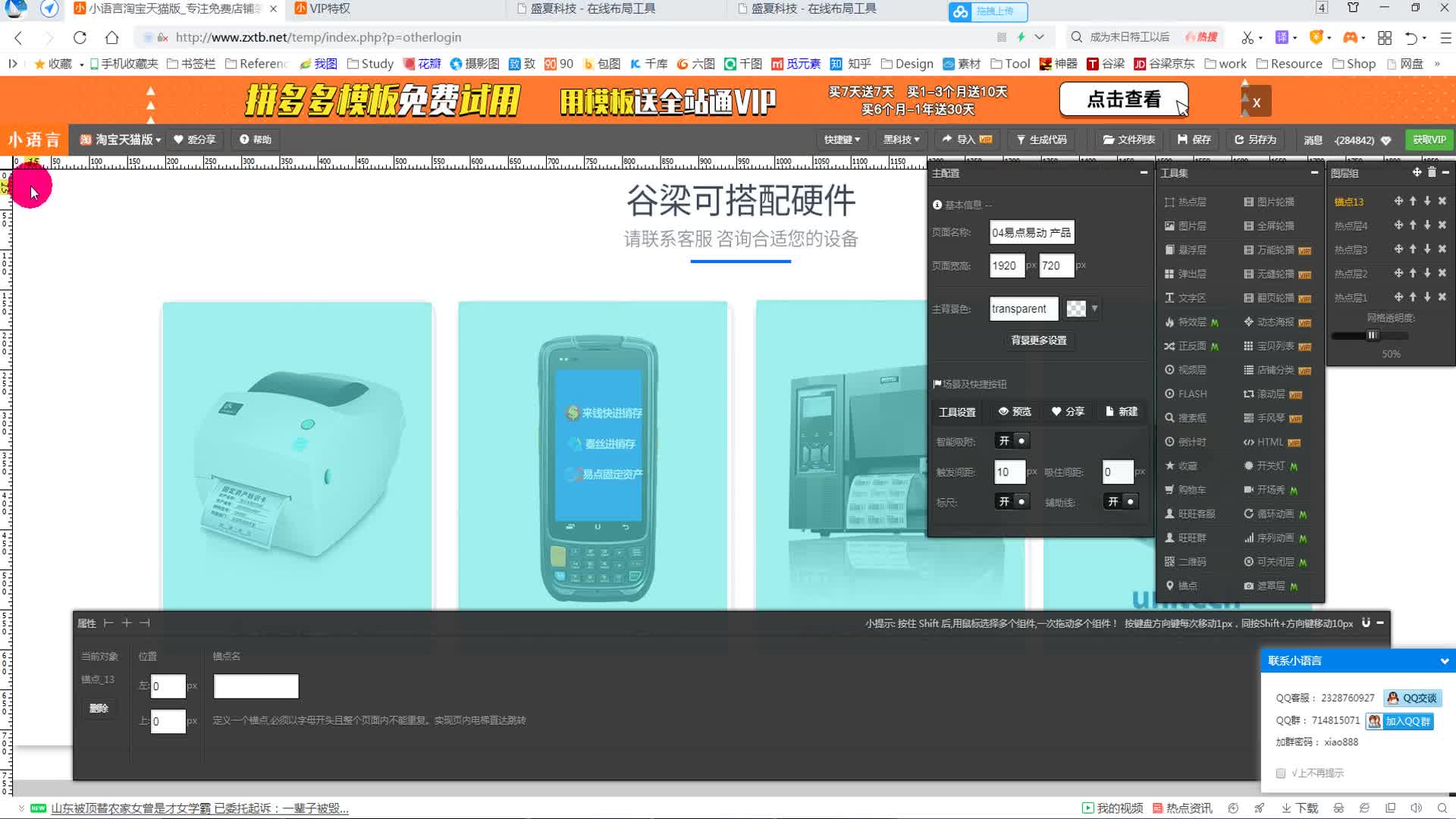Minimize the 属性 properties panel
Viewport: 1456px width, 819px height.
(1380, 623)
